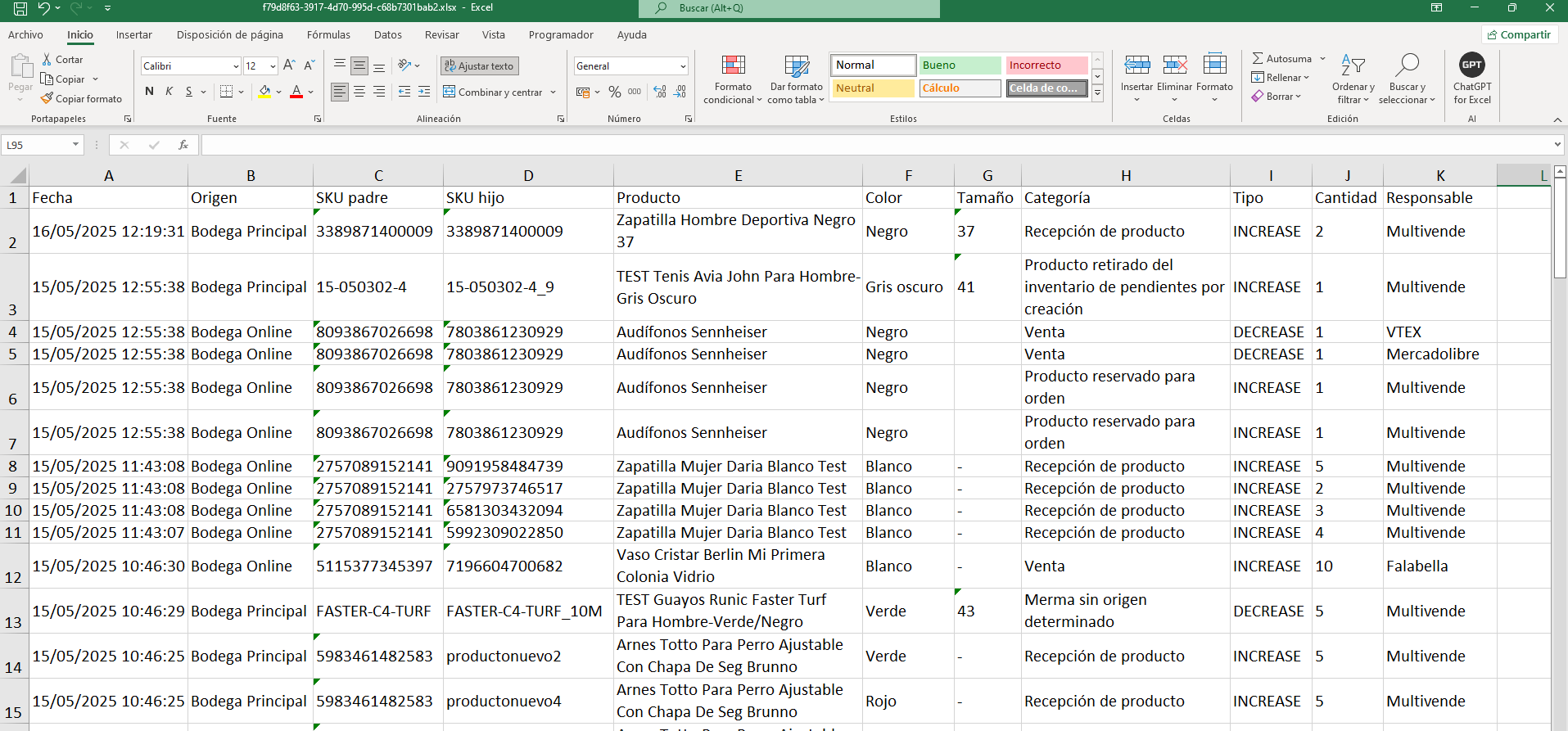Screen dimensions: 1568x731
Task: Open the Calibri font name dropdown
Action: 237,66
